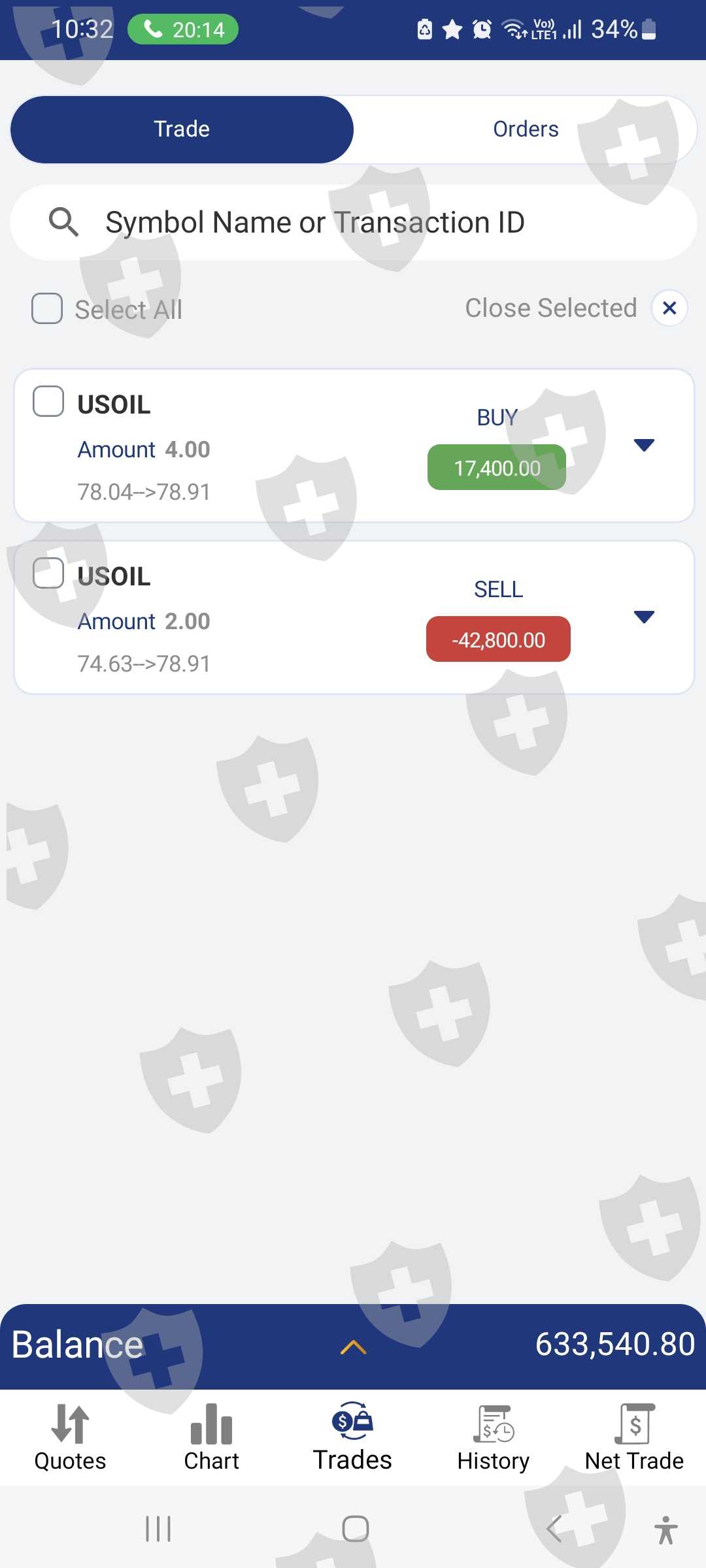Image resolution: width=706 pixels, height=1568 pixels.
Task: Tap the accessibility figure icon
Action: 665,1529
